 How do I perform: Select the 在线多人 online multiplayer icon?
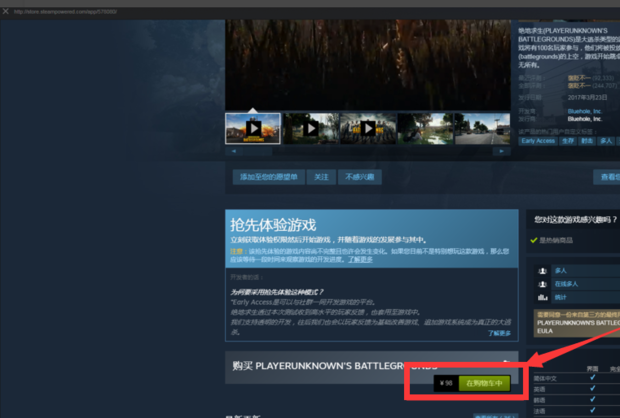(x=542, y=284)
